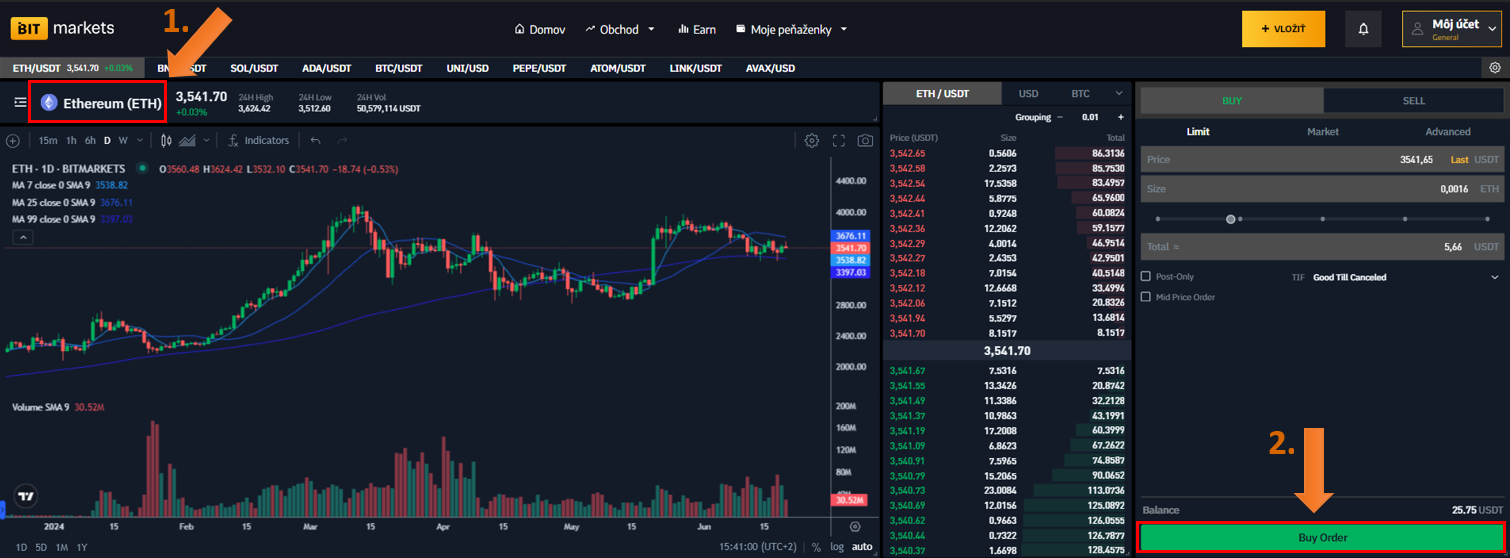Decrease order book grouping with minus
1510x558 pixels.
1060,117
